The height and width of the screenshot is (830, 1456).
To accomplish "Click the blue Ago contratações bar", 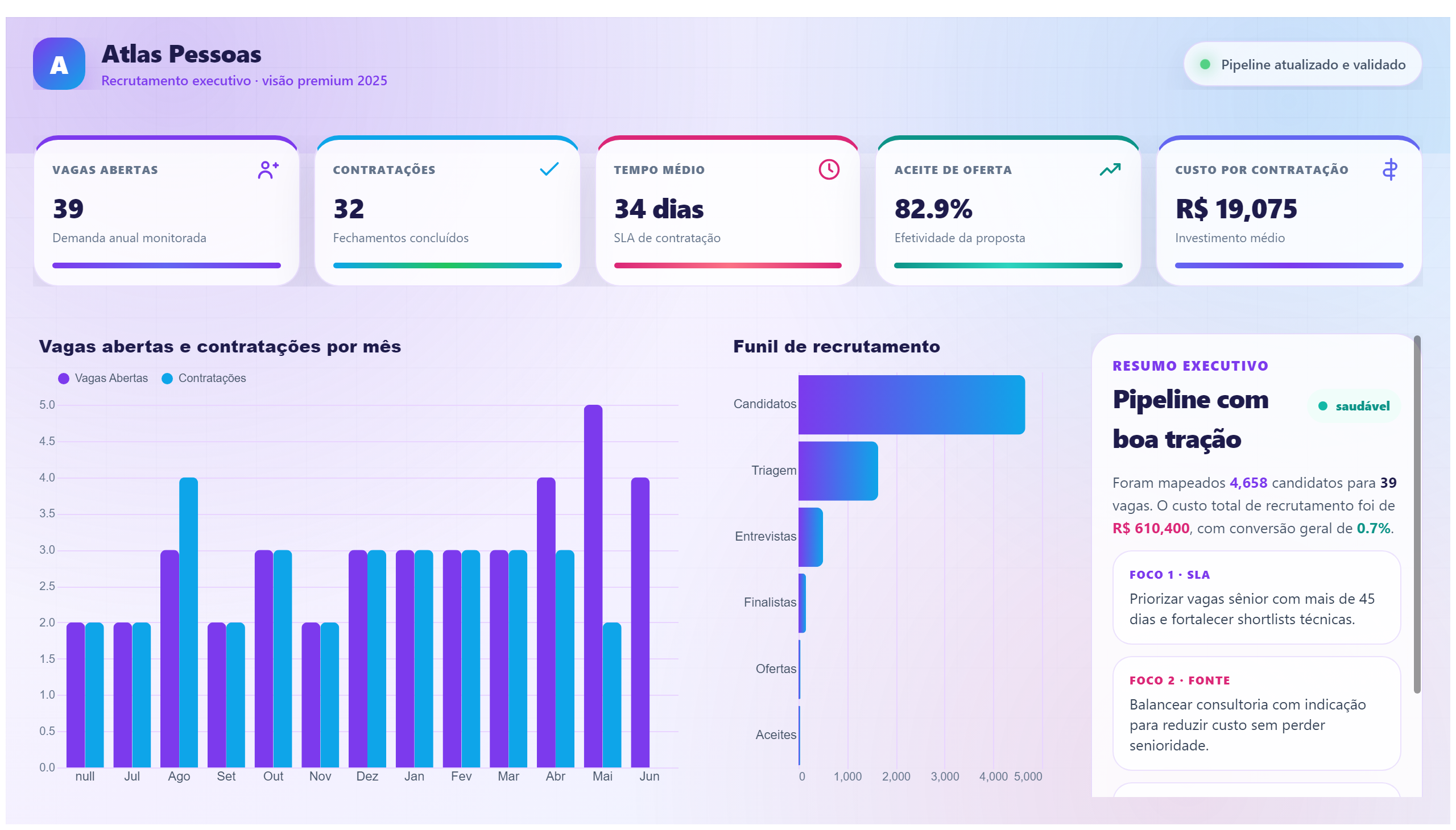I will point(188,622).
